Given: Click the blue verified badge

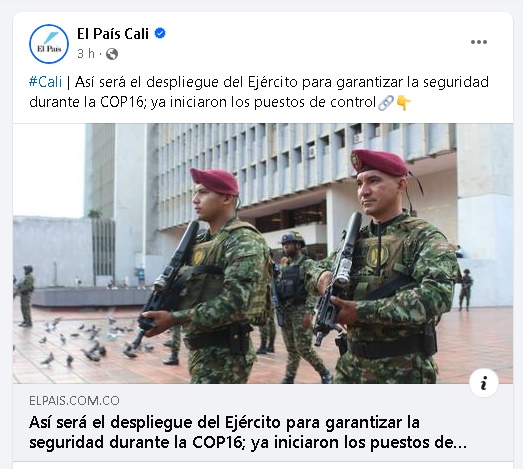Looking at the screenshot, I should 160,33.
